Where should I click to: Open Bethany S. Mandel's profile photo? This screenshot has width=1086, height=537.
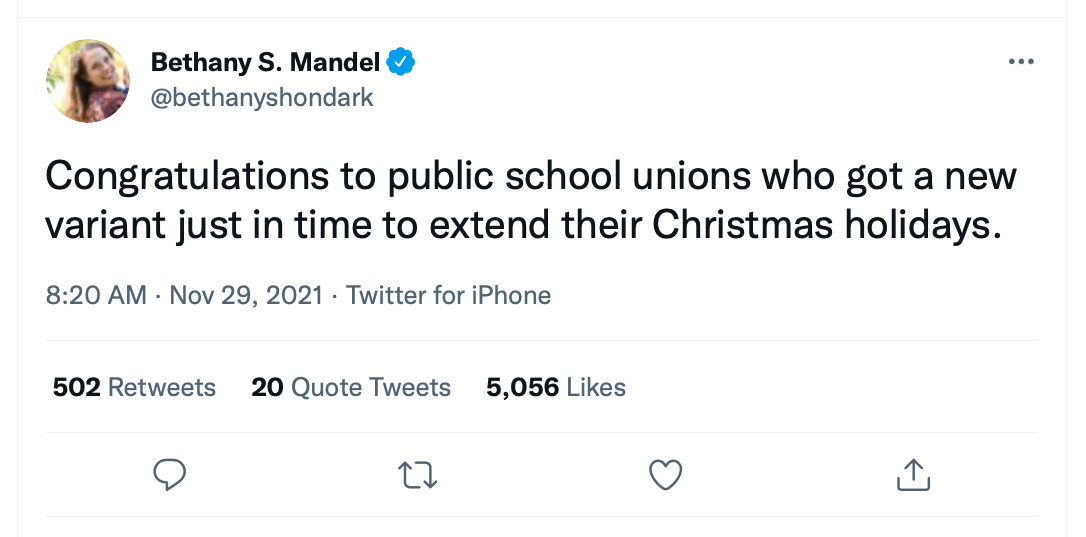click(88, 81)
